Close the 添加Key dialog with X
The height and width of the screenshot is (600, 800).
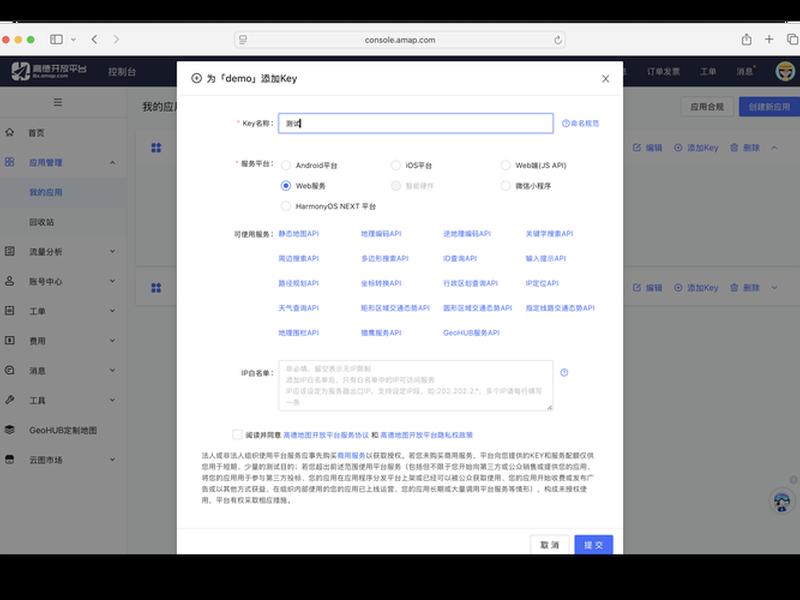[605, 79]
